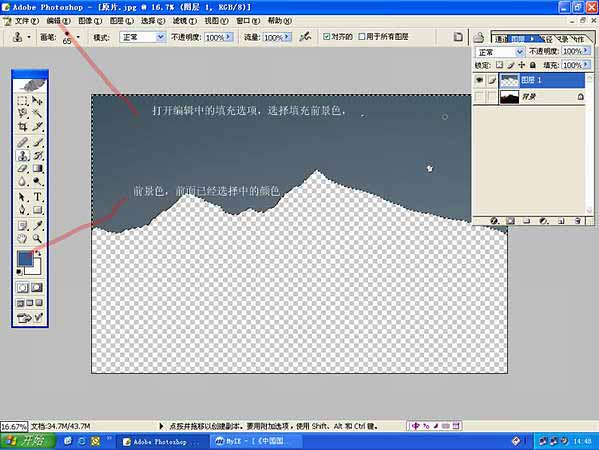This screenshot has width=599, height=450.
Task: Open the 编辑 menu
Action: click(58, 21)
